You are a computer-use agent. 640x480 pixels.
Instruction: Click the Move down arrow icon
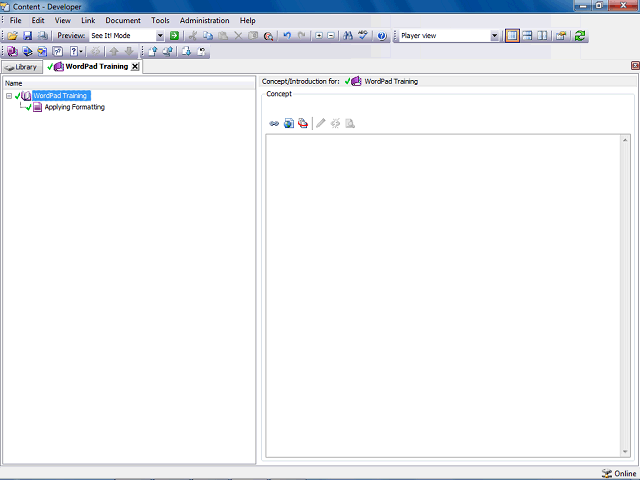[x=129, y=51]
